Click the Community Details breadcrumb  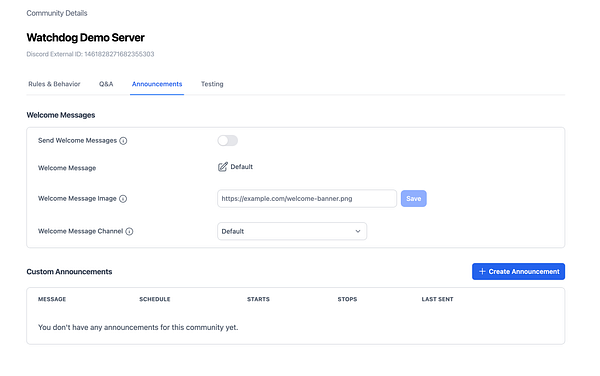[x=57, y=13]
